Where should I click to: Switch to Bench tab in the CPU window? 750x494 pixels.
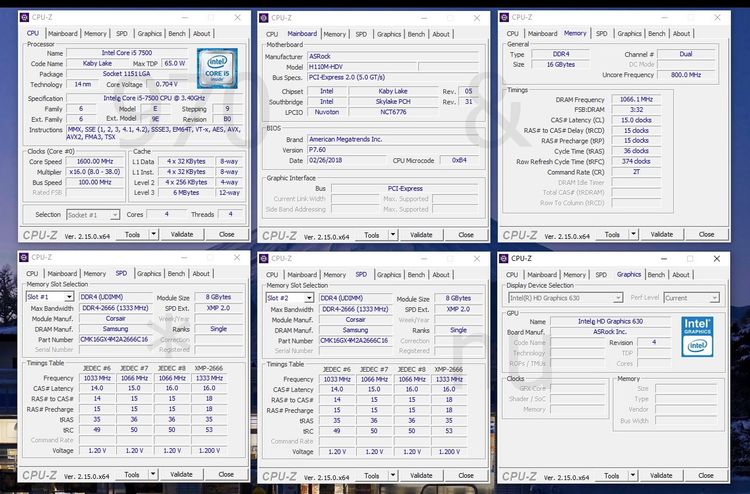176,33
